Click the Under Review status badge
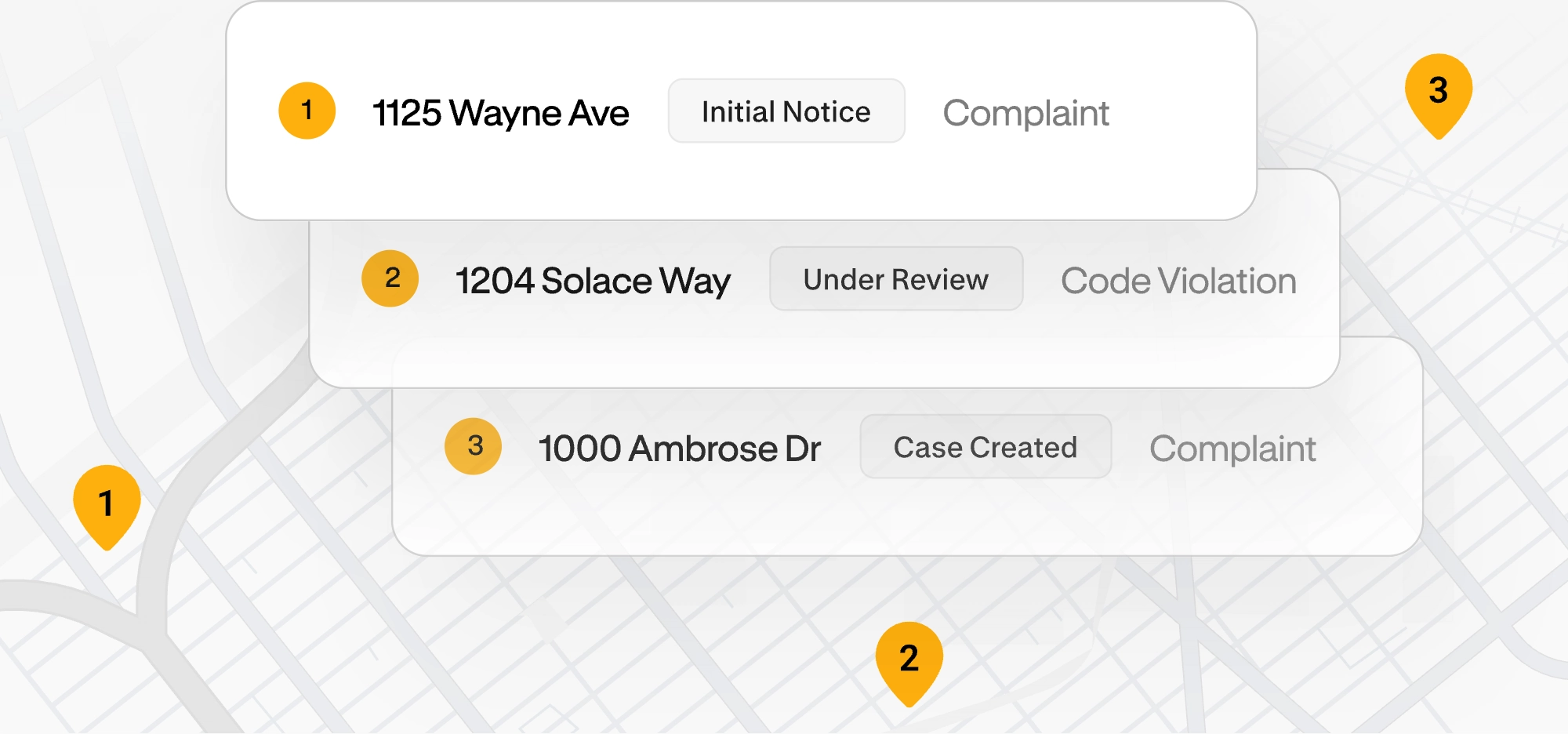 896,278
